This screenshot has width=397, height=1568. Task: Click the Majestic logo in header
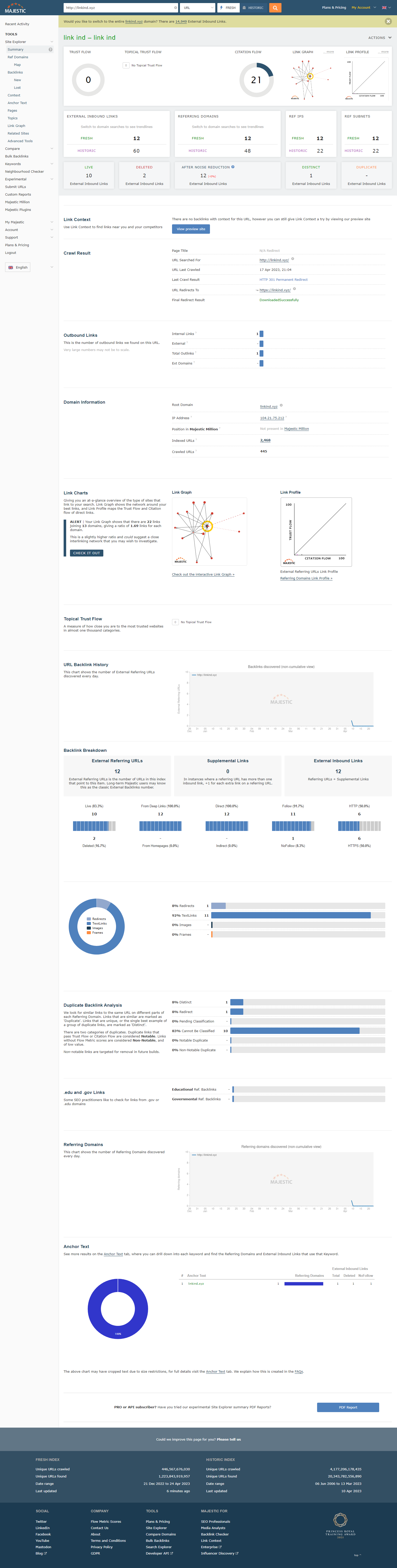[15, 8]
